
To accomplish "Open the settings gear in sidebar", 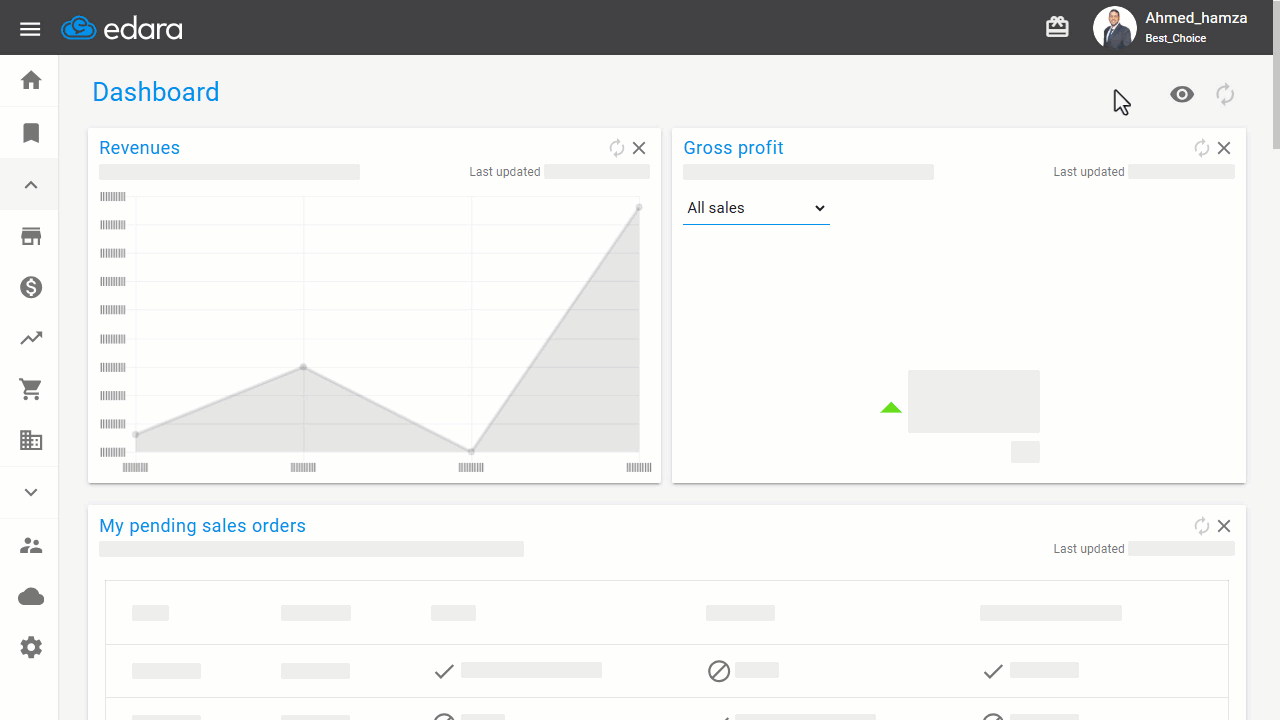I will pos(31,648).
